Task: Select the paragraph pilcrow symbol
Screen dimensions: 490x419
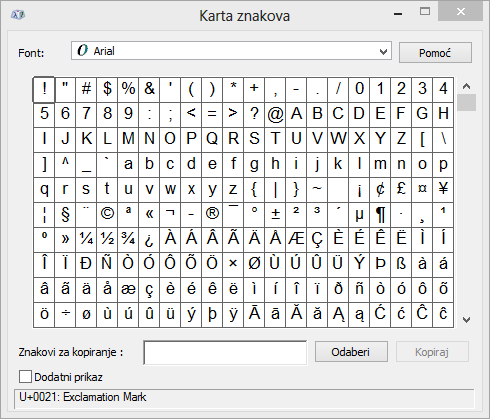Action: (x=380, y=215)
